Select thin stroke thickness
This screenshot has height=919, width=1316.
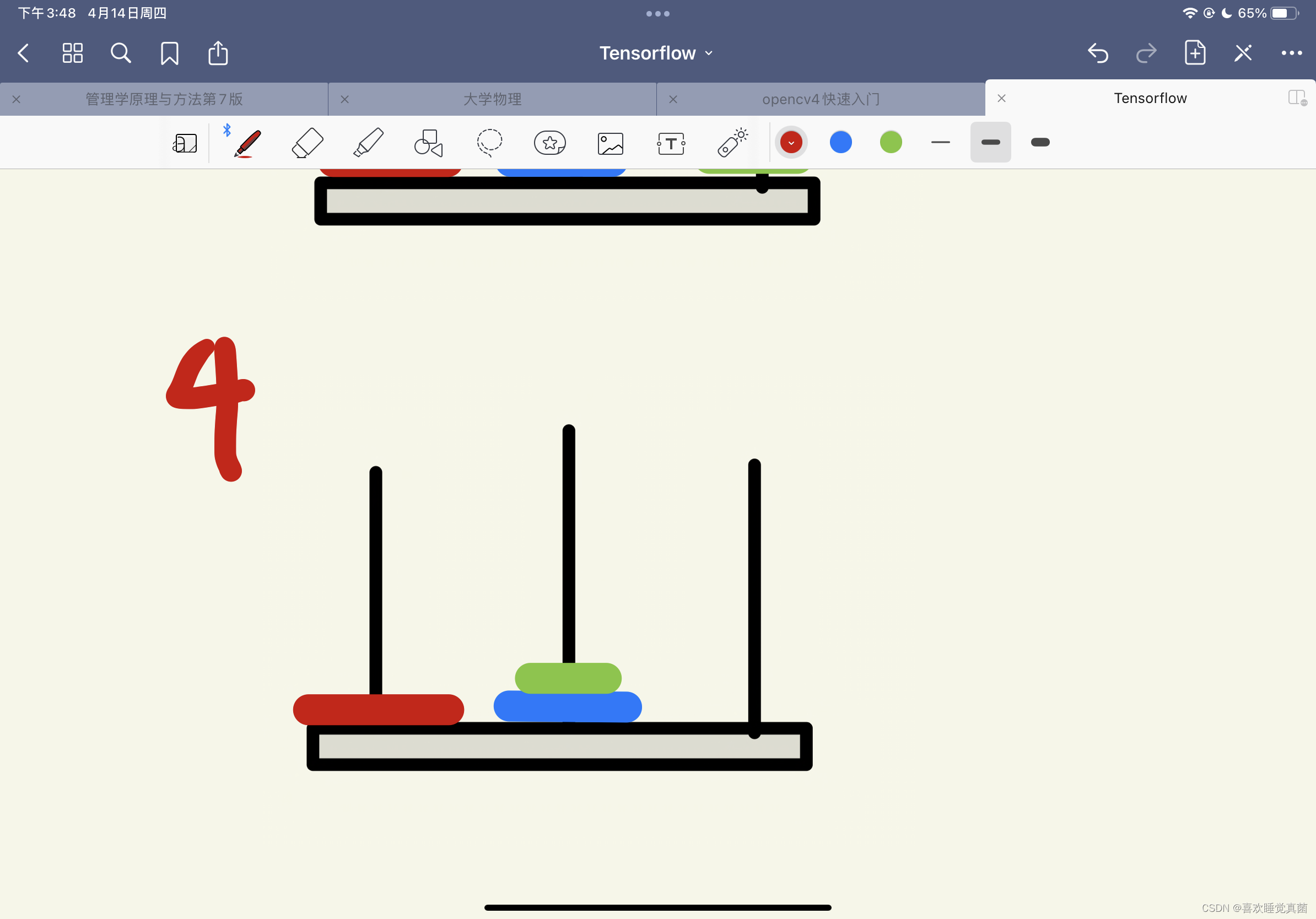coord(940,142)
